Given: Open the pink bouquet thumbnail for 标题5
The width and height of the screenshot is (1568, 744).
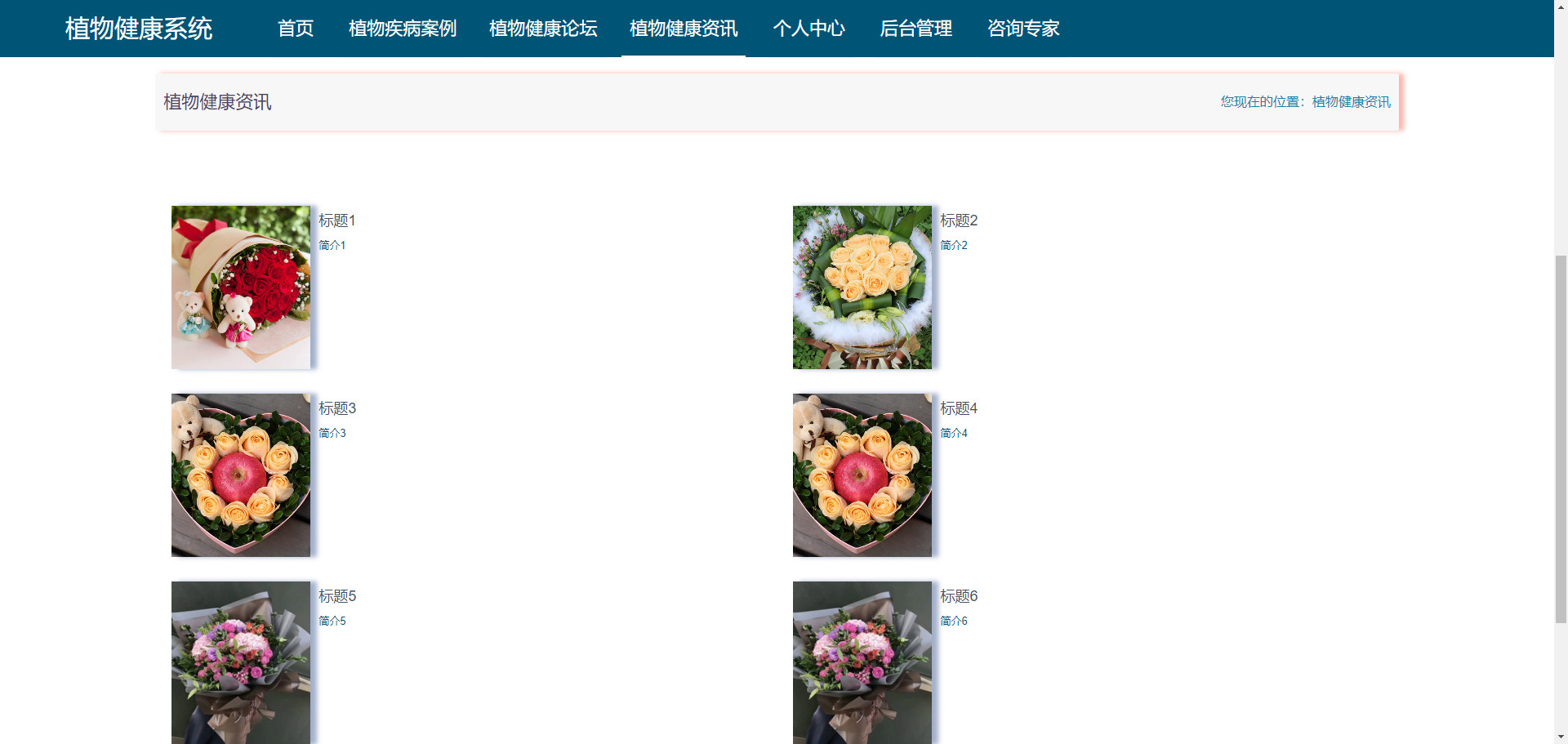Looking at the screenshot, I should pos(241,662).
